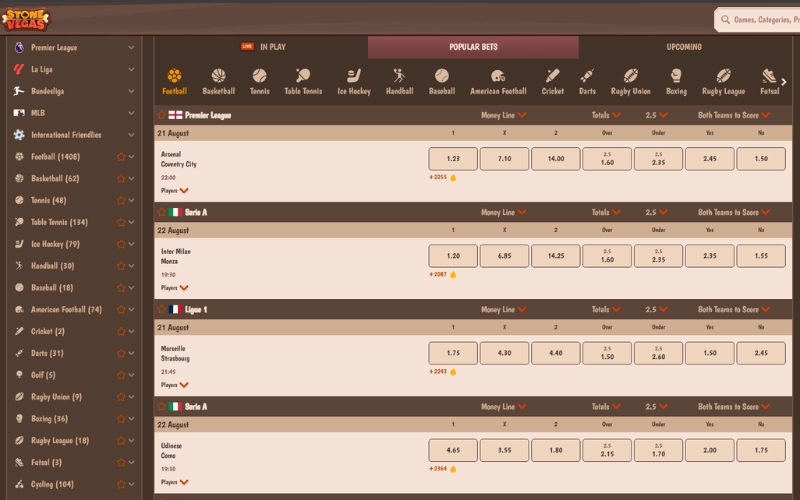Open Inter Milan vs Monza match details
This screenshot has height=500, width=800.
(x=176, y=256)
